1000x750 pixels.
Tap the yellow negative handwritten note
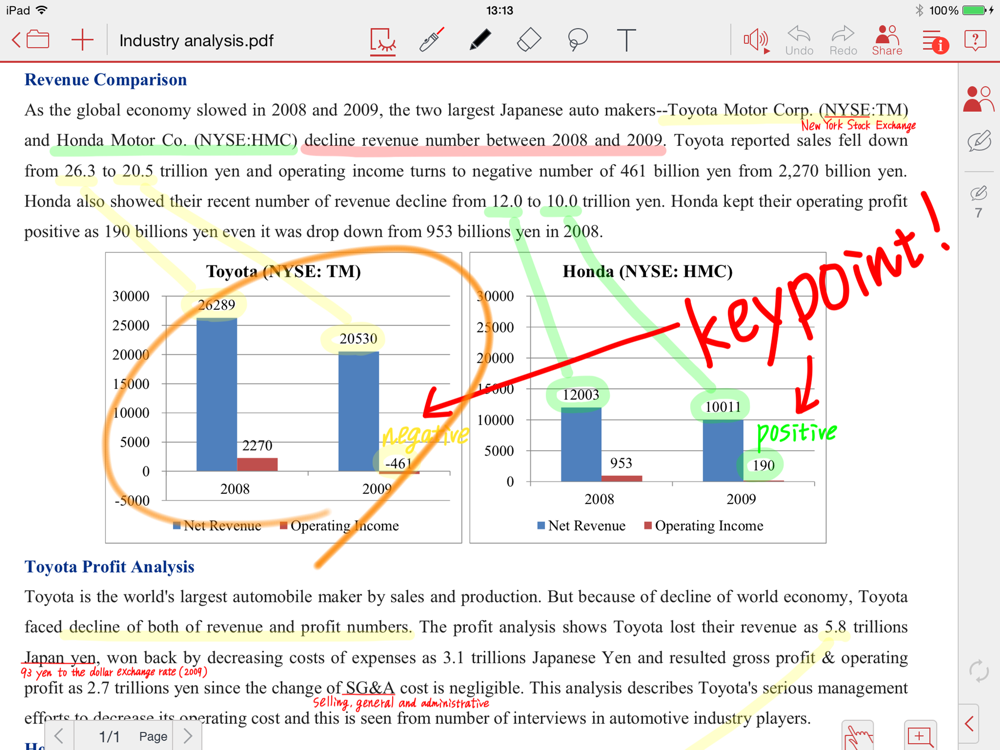pos(425,438)
